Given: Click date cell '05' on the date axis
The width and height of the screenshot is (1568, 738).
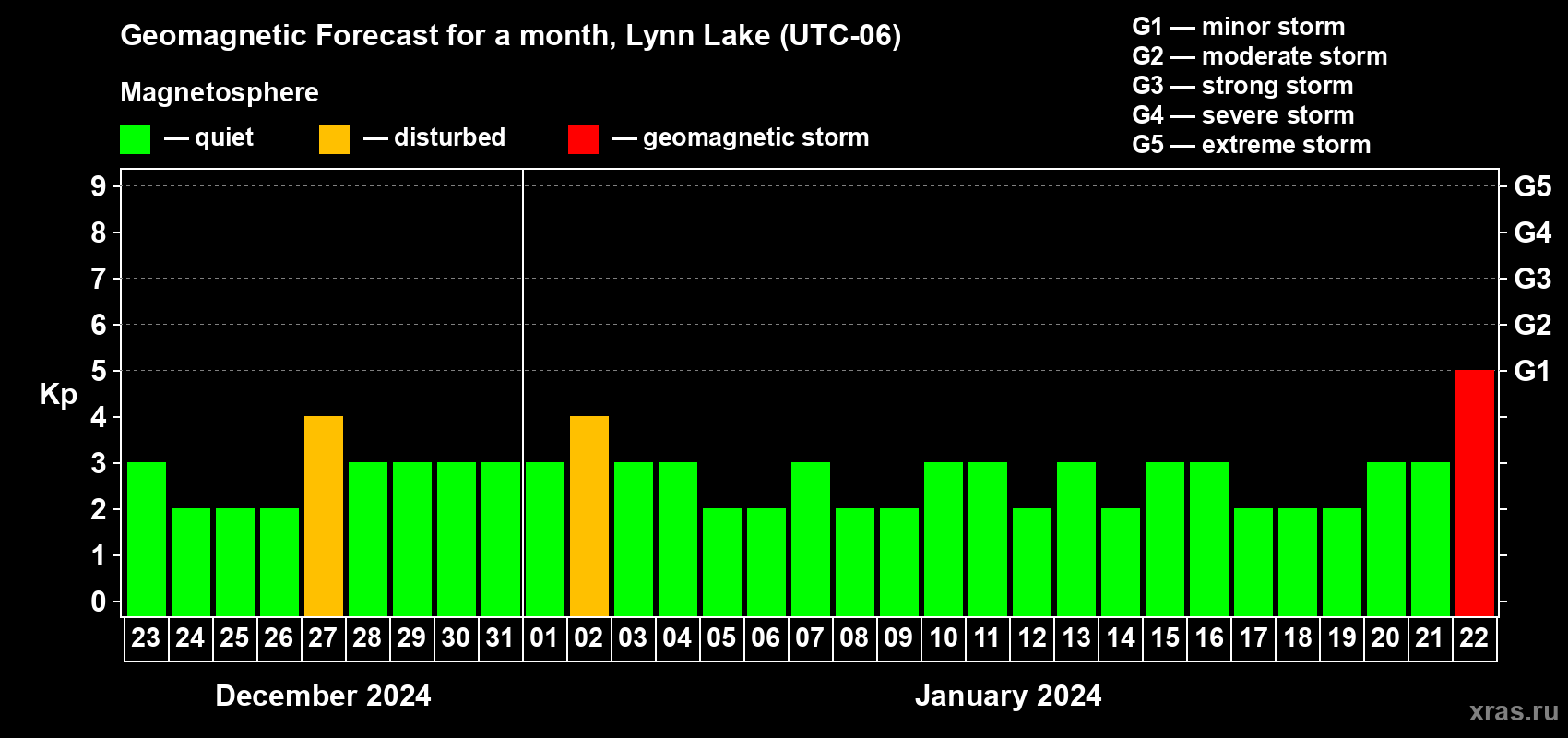Looking at the screenshot, I should [722, 638].
